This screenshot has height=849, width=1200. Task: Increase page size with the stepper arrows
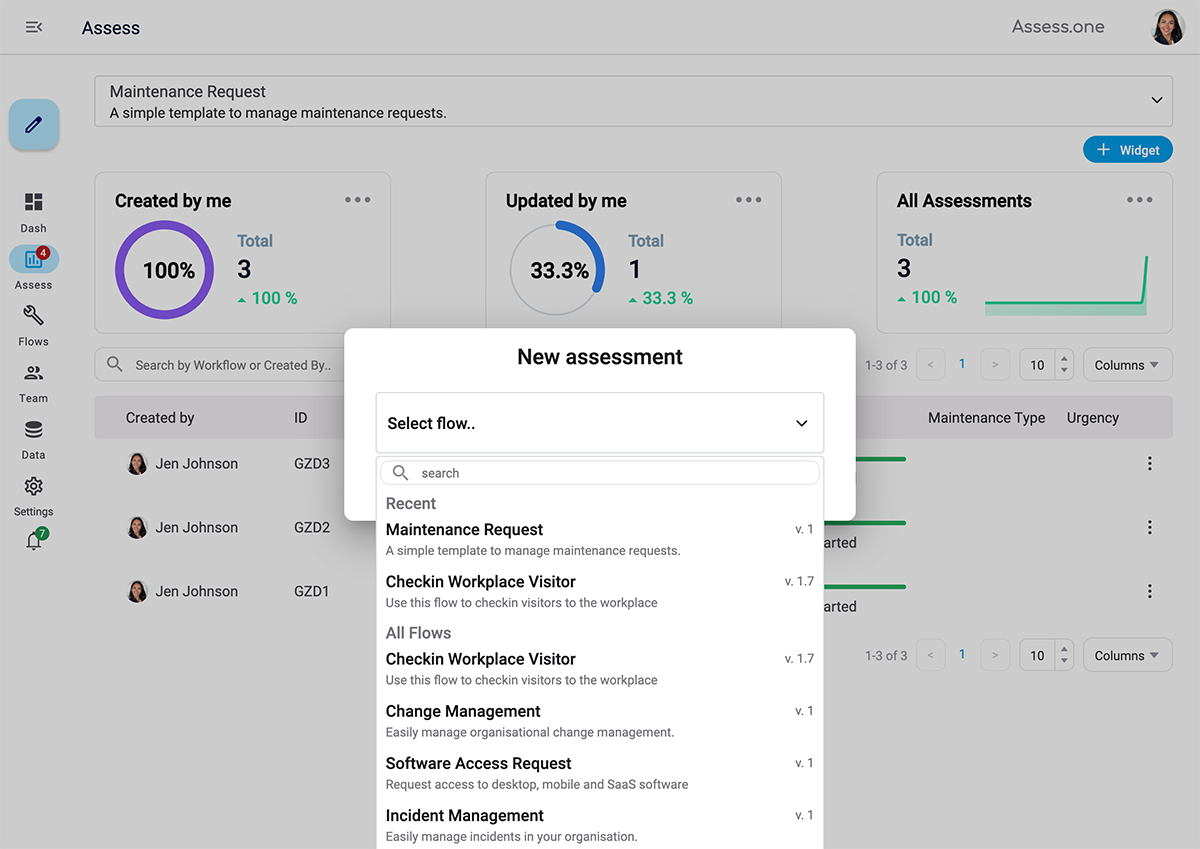[1063, 359]
